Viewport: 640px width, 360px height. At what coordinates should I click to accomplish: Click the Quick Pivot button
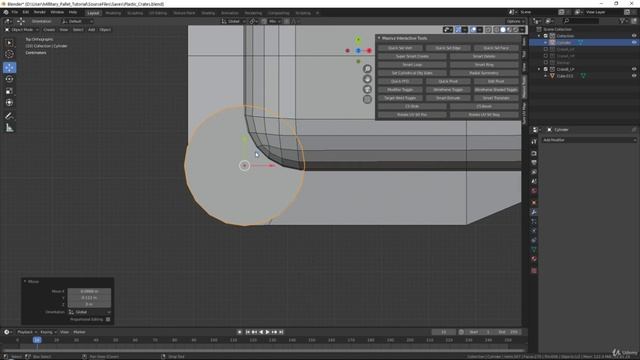(448, 81)
